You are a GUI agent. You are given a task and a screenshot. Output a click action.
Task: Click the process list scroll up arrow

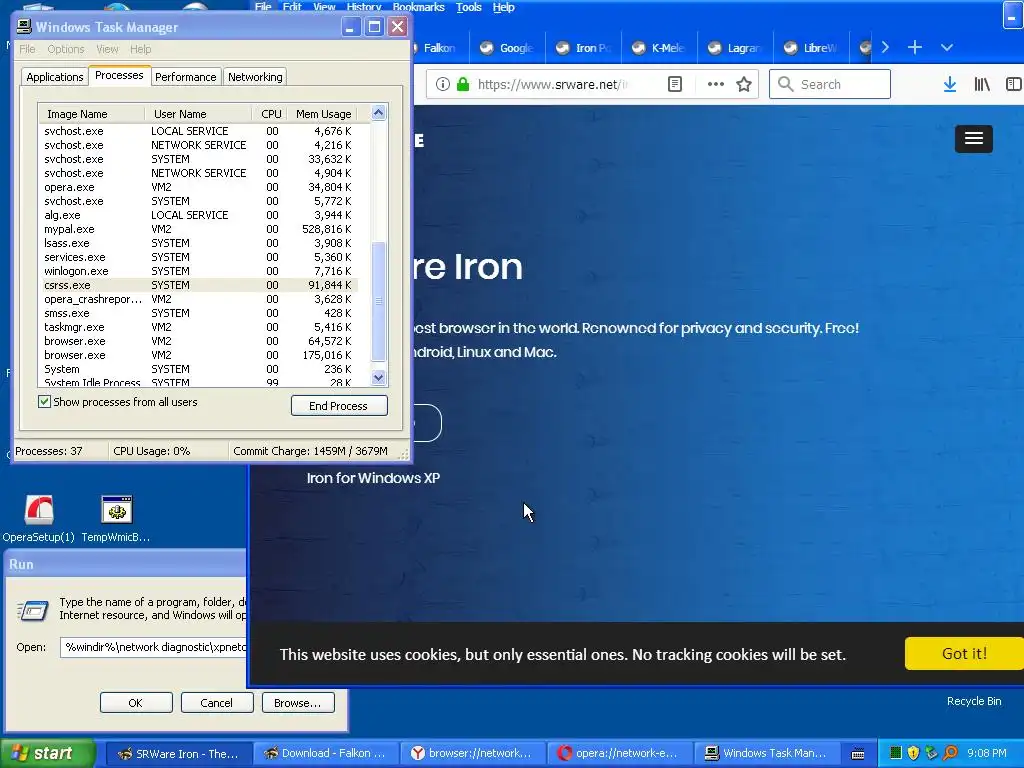[378, 113]
